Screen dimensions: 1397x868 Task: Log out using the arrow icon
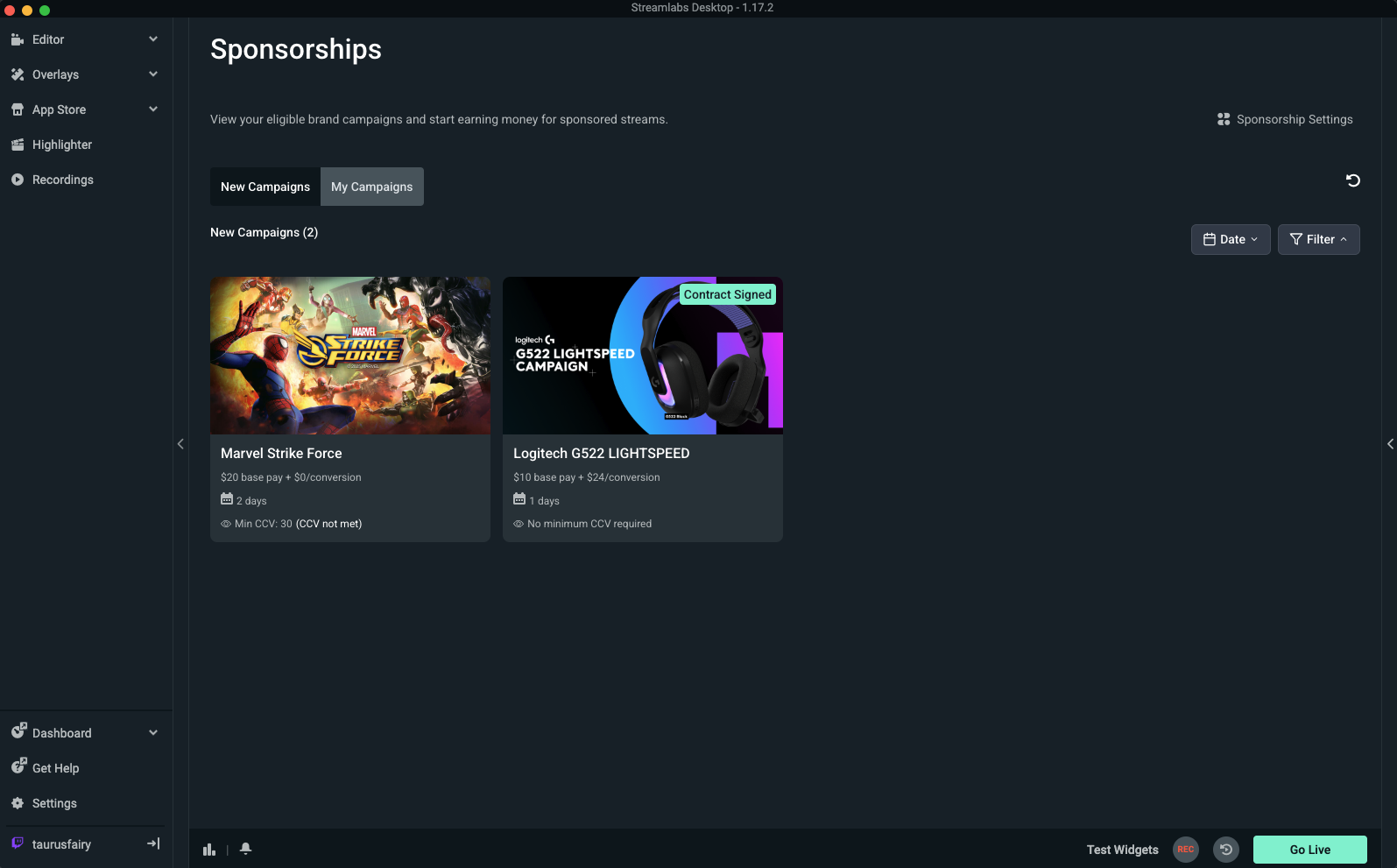tap(153, 843)
